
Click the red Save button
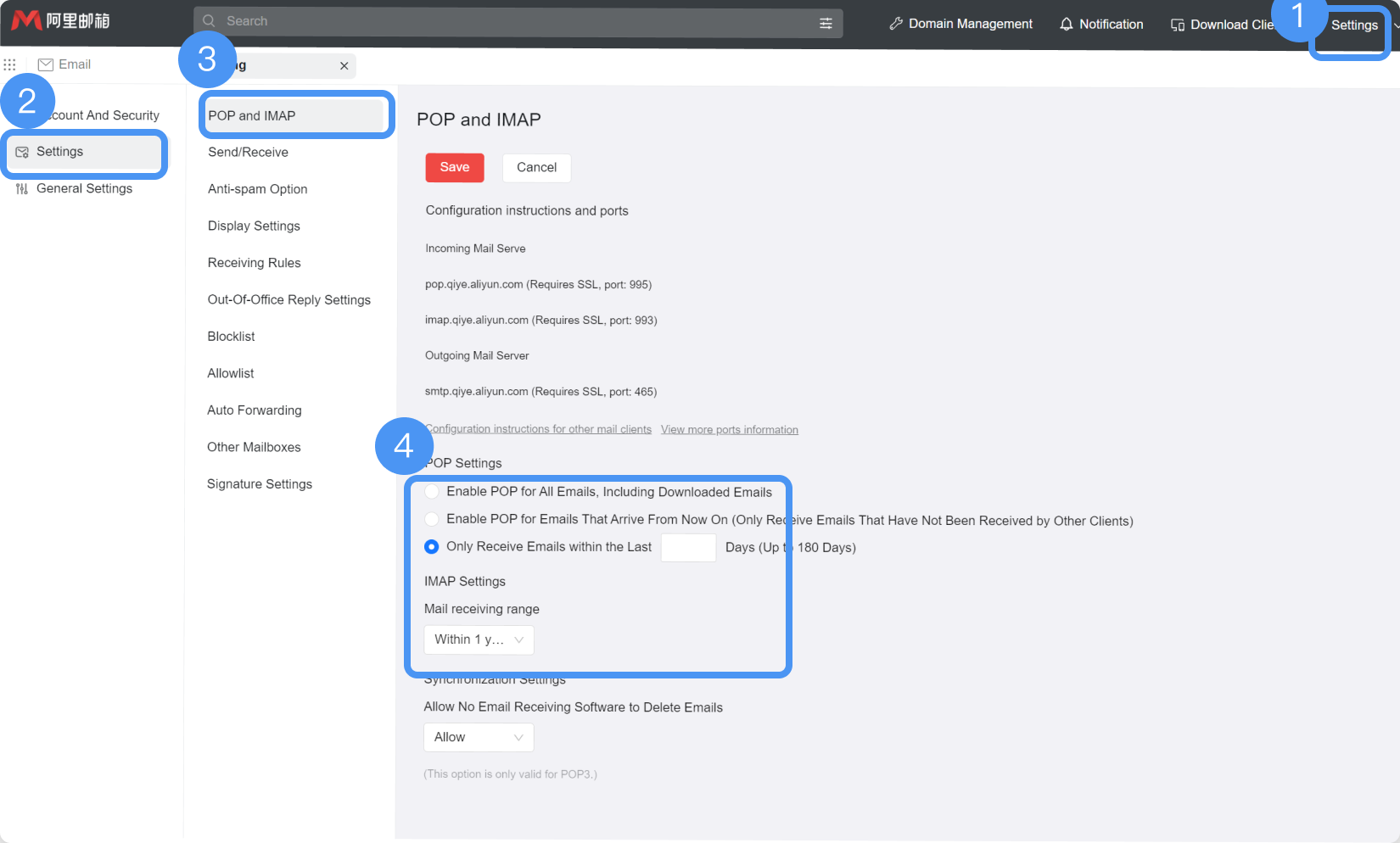455,168
